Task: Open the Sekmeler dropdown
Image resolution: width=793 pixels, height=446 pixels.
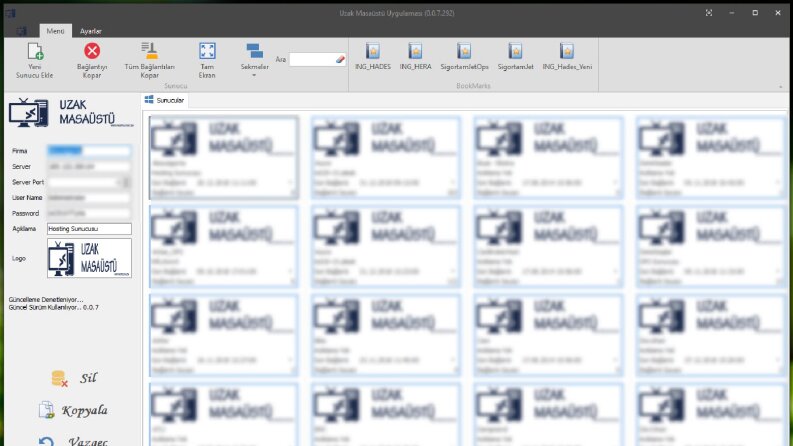Action: 254,61
